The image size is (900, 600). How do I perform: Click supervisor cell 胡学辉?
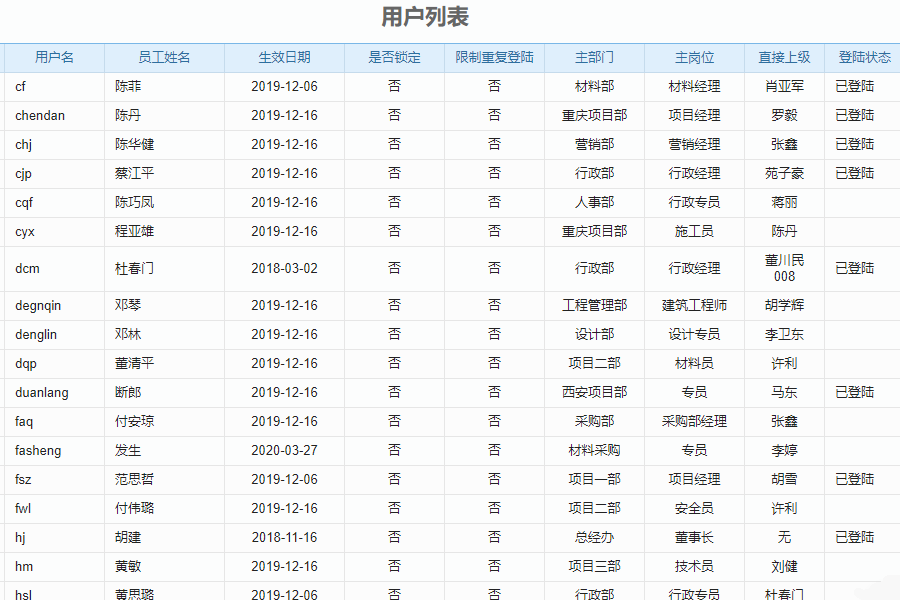[x=784, y=305]
